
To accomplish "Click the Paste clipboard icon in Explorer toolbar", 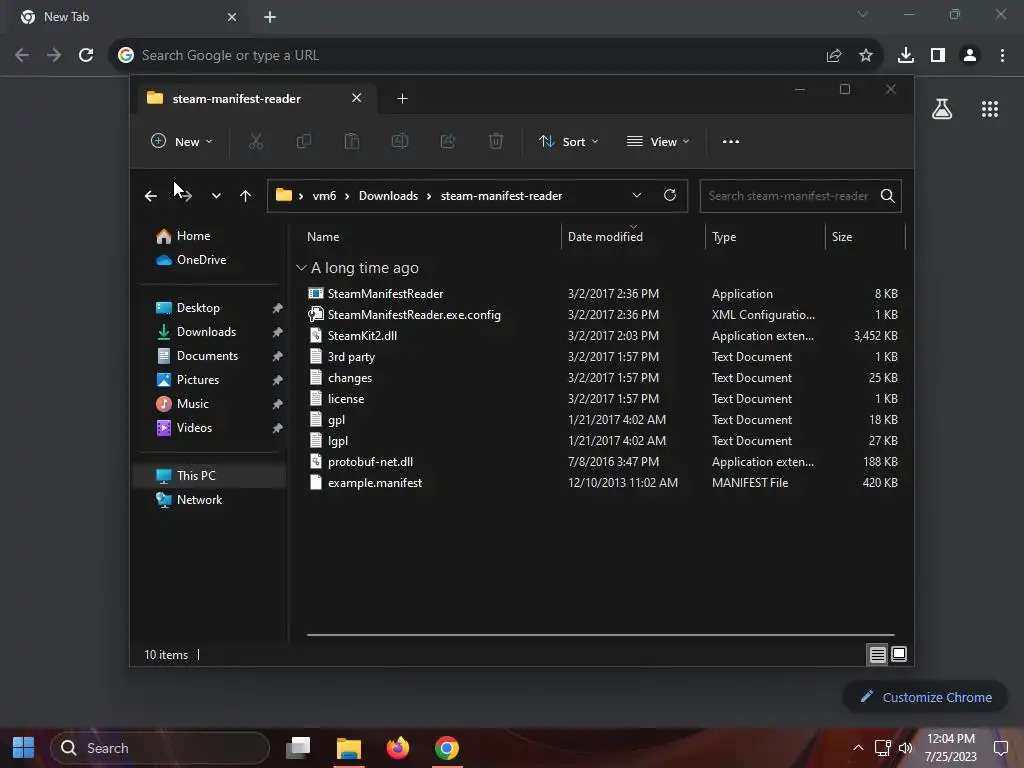I will click(351, 141).
